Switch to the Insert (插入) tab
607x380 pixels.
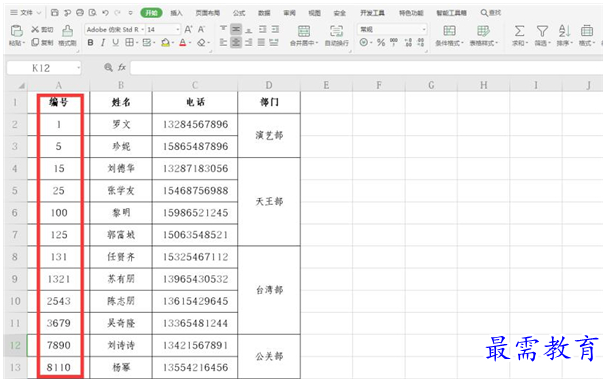coord(176,13)
